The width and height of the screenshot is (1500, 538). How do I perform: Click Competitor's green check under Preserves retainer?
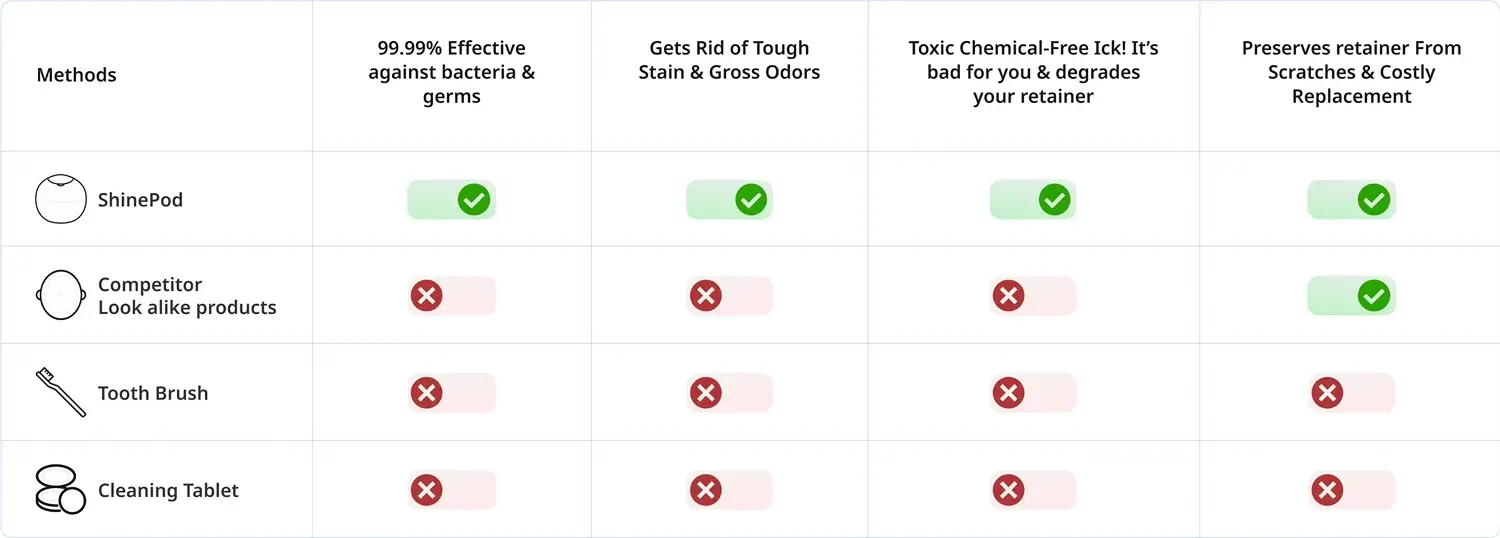click(x=1374, y=296)
